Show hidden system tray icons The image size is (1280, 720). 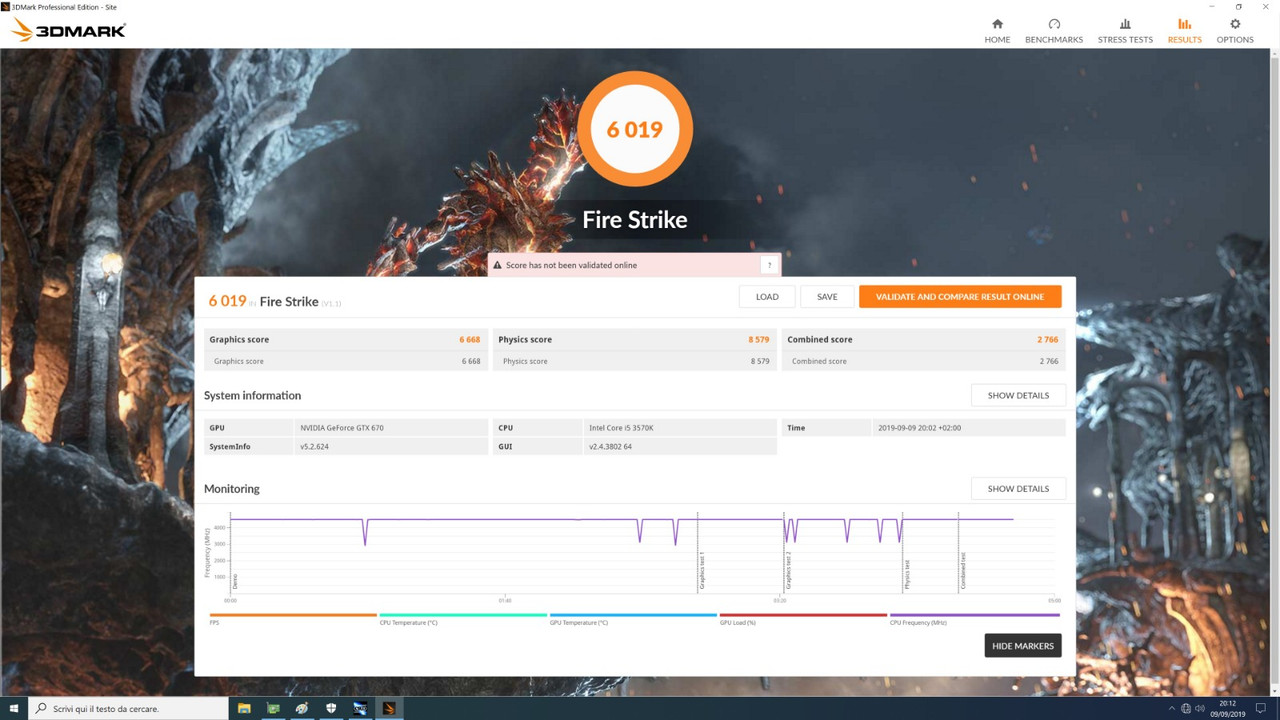(x=1170, y=708)
